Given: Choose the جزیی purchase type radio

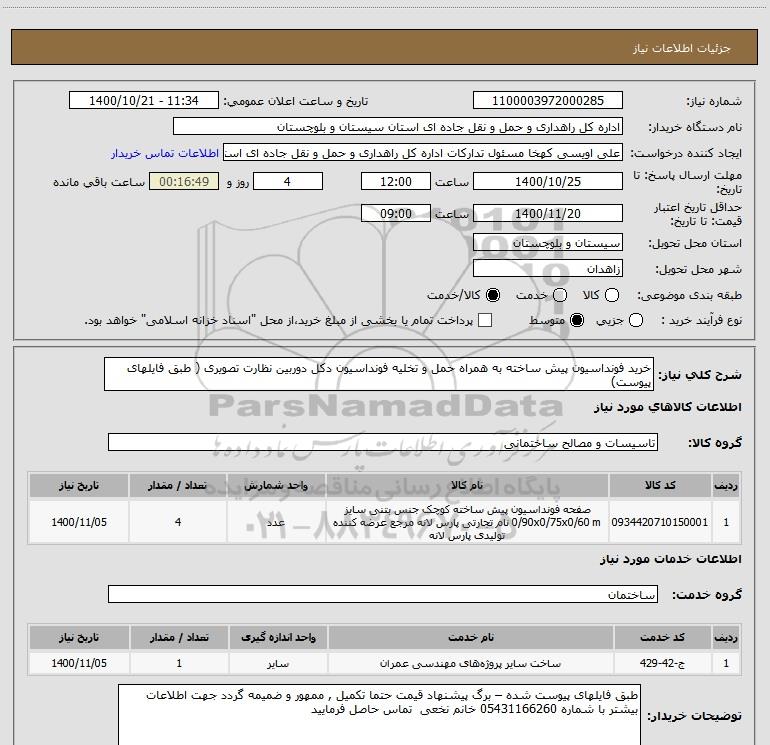Looking at the screenshot, I should [636, 321].
